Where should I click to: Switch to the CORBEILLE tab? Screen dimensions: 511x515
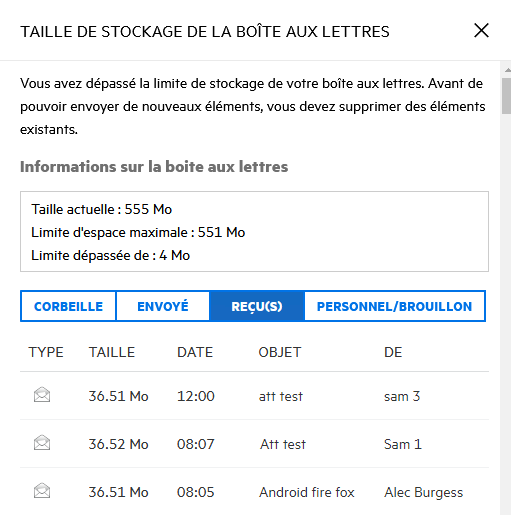point(68,306)
